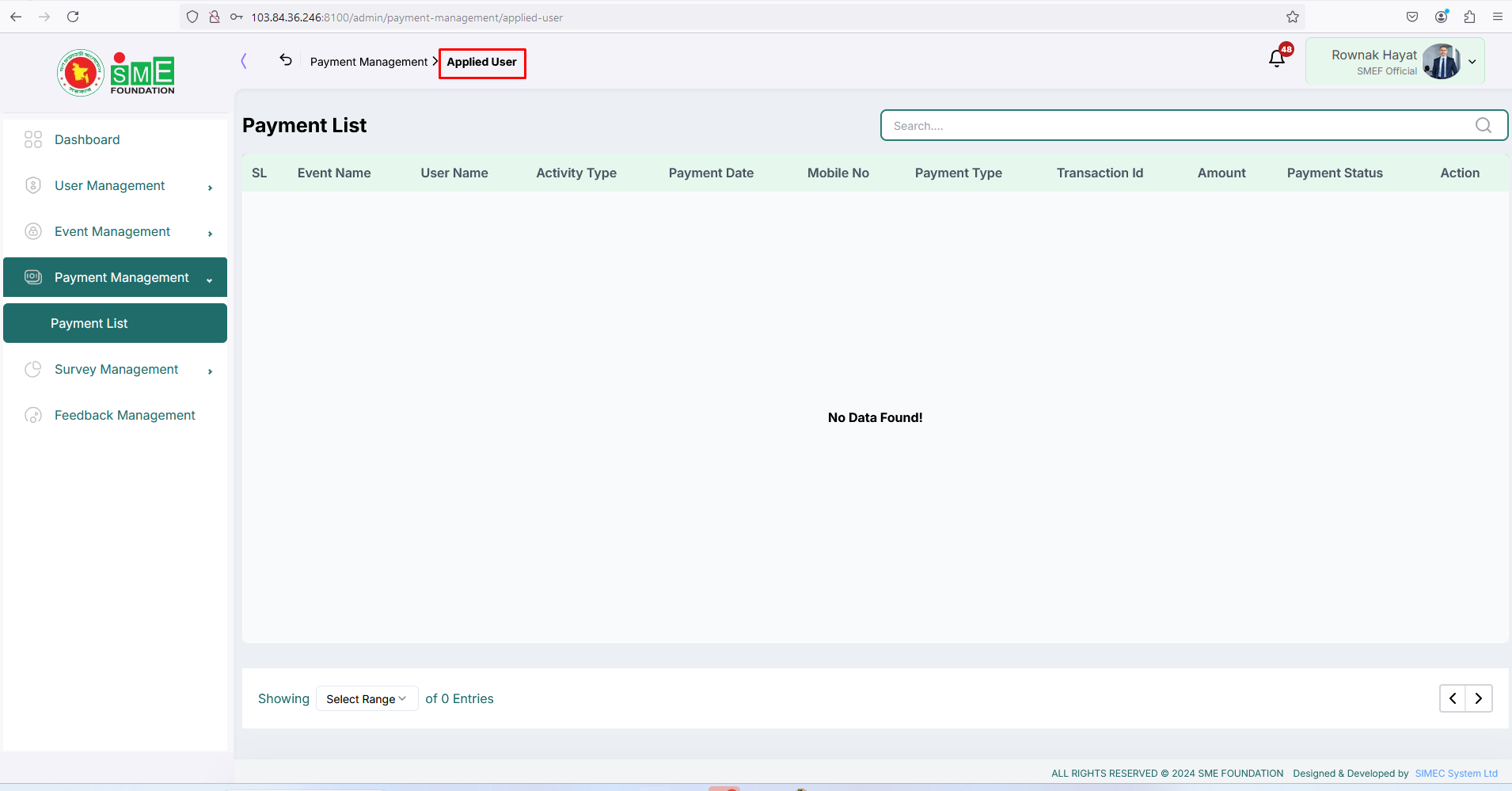The width and height of the screenshot is (1512, 791).
Task: Click the browser back arrow
Action: tap(16, 17)
